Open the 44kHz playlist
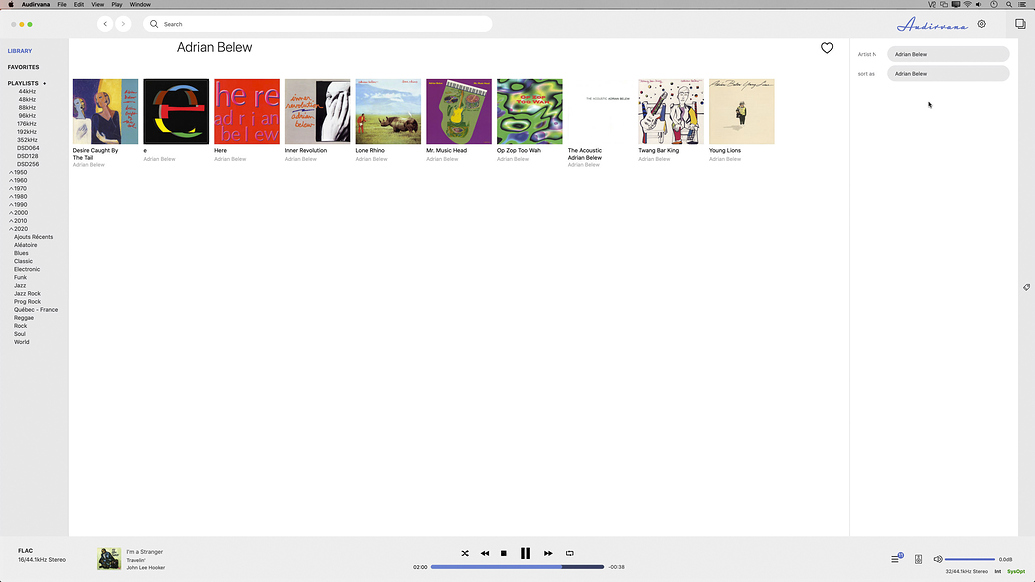The width and height of the screenshot is (1035, 582). point(27,92)
